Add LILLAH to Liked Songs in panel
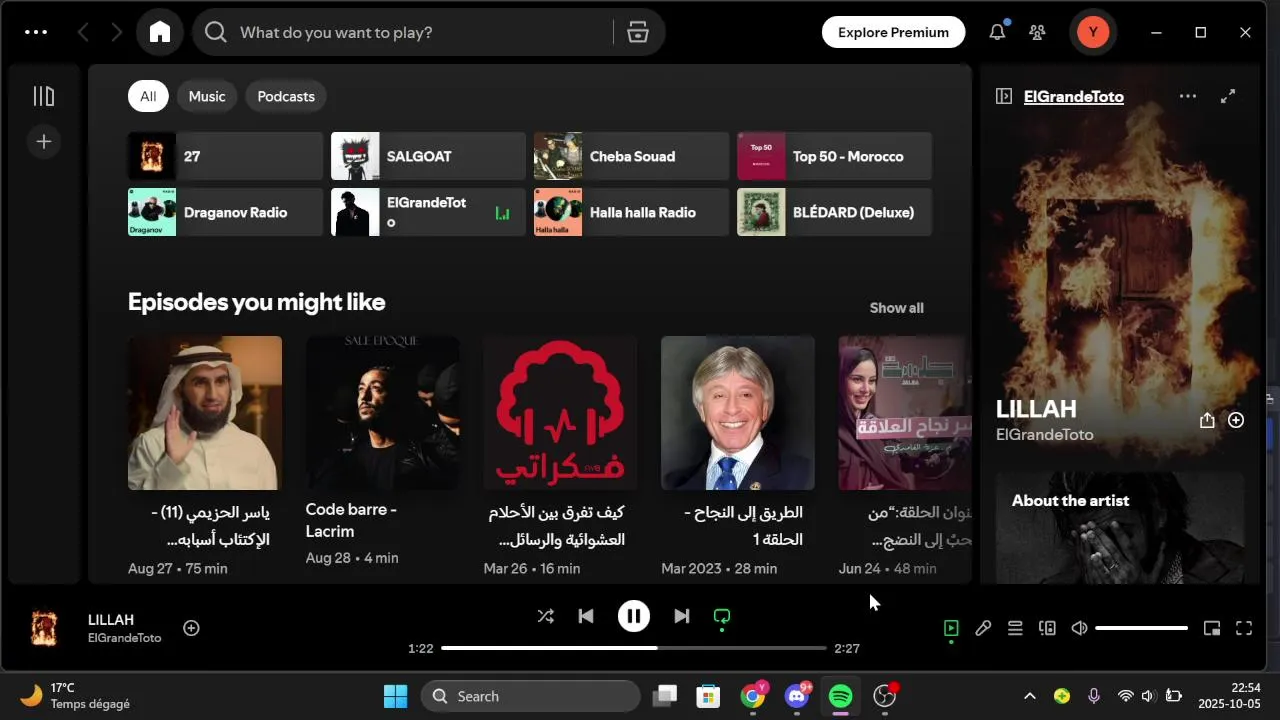This screenshot has width=1280, height=720. pos(1236,420)
